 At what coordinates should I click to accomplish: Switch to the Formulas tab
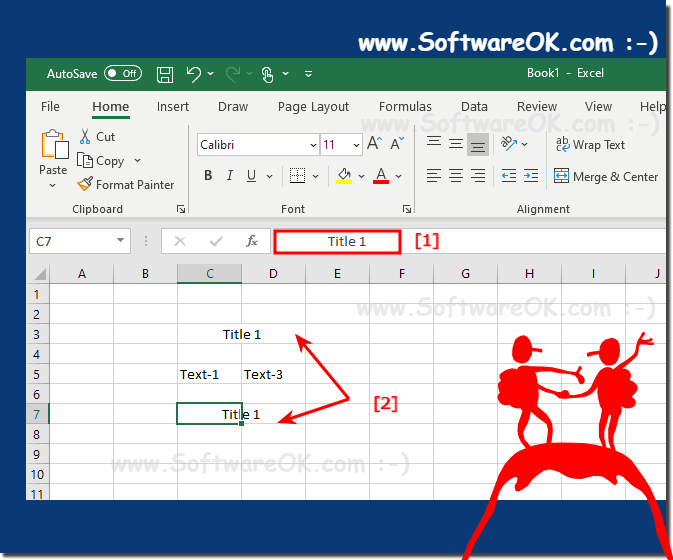click(x=405, y=106)
